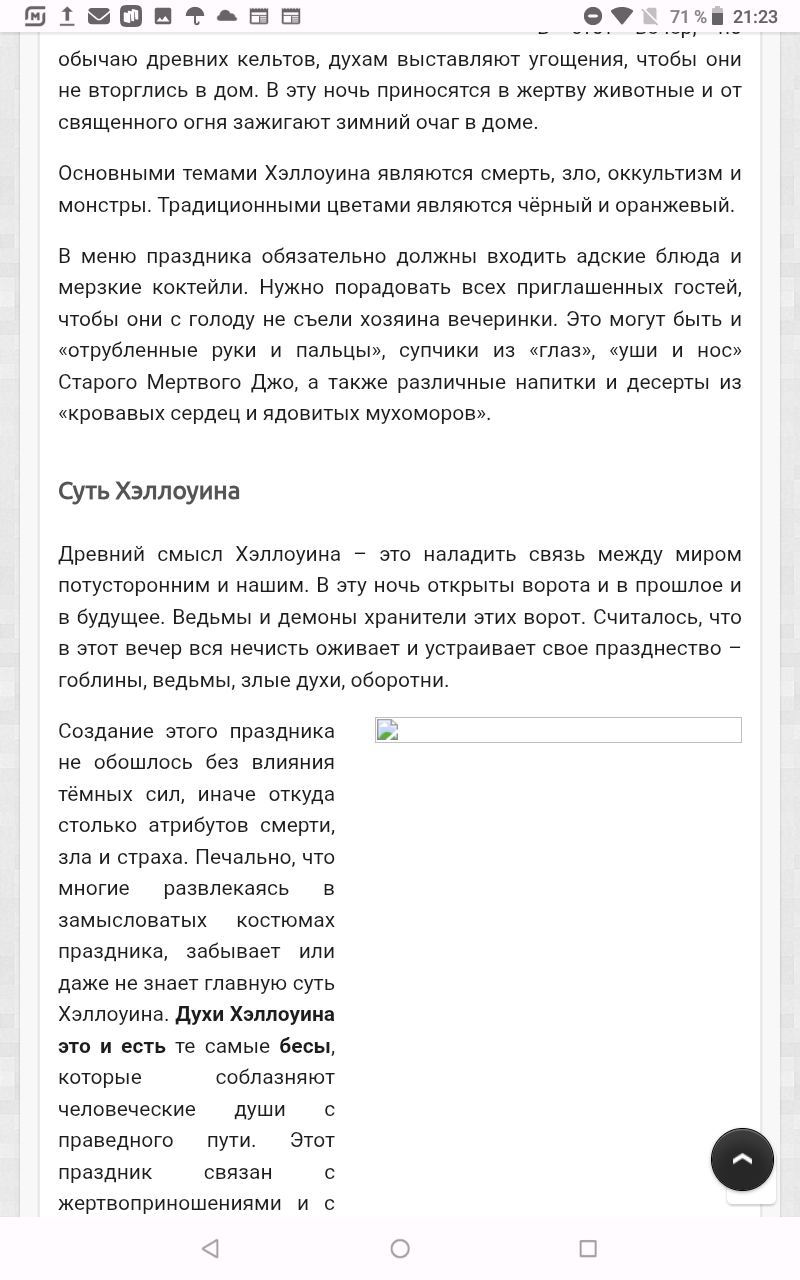The width and height of the screenshot is (800, 1280).
Task: Tap the 'Суть Хэллоуина' heading
Action: 149,491
